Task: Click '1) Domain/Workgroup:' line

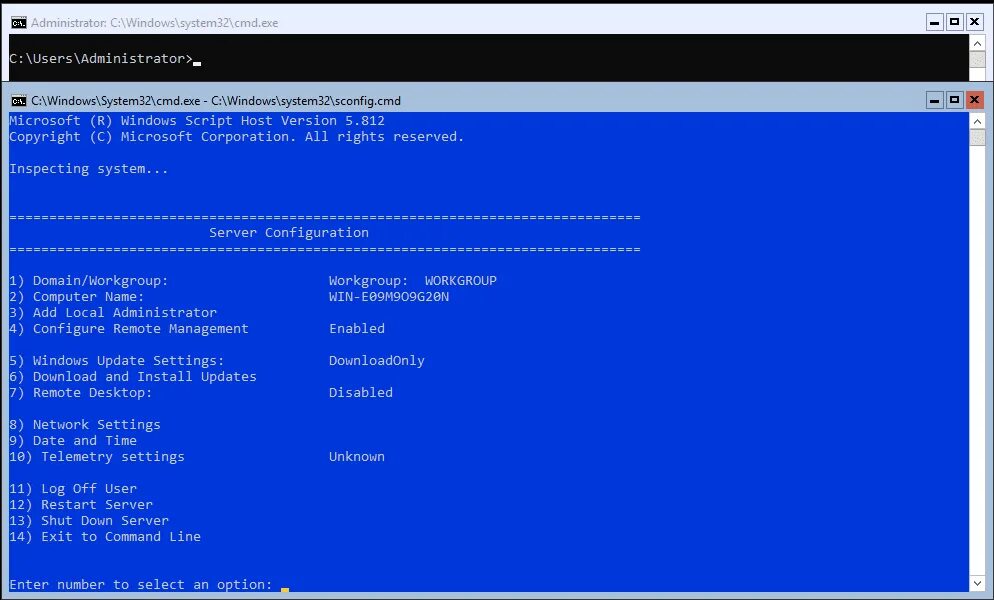Action: [x=89, y=280]
